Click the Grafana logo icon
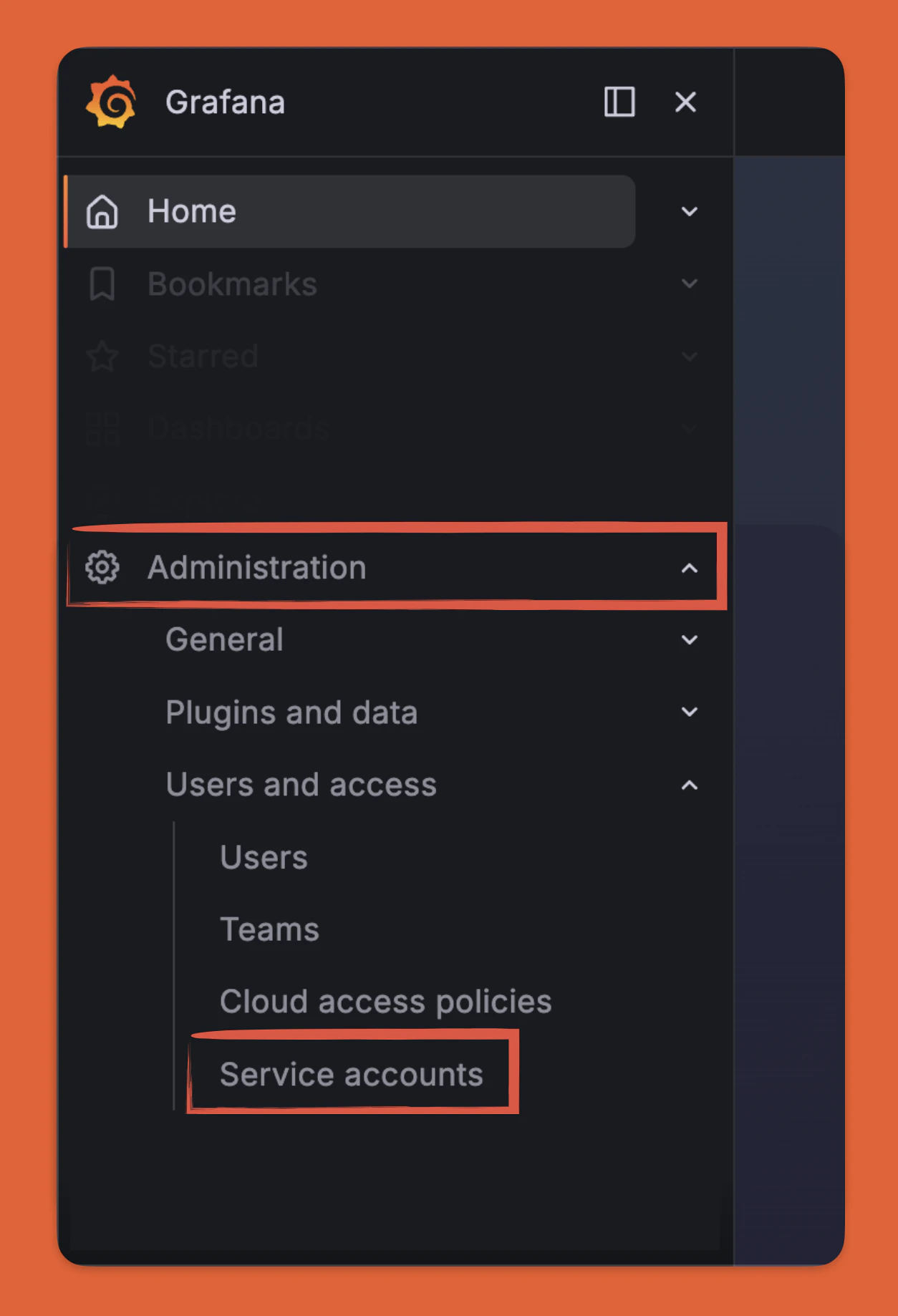The image size is (898, 1316). pyautogui.click(x=111, y=102)
